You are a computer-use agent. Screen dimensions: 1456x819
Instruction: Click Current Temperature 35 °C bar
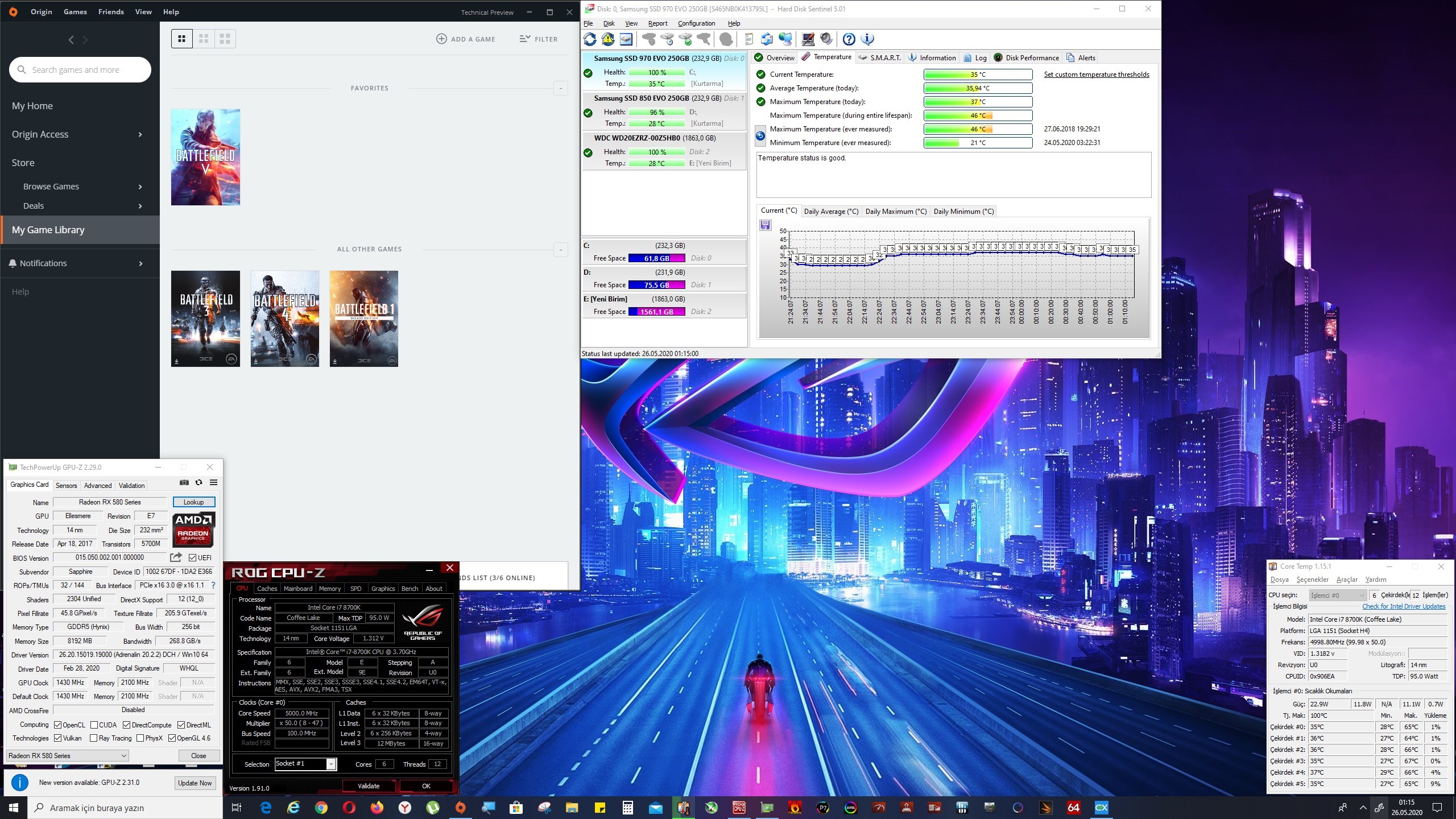coord(978,75)
